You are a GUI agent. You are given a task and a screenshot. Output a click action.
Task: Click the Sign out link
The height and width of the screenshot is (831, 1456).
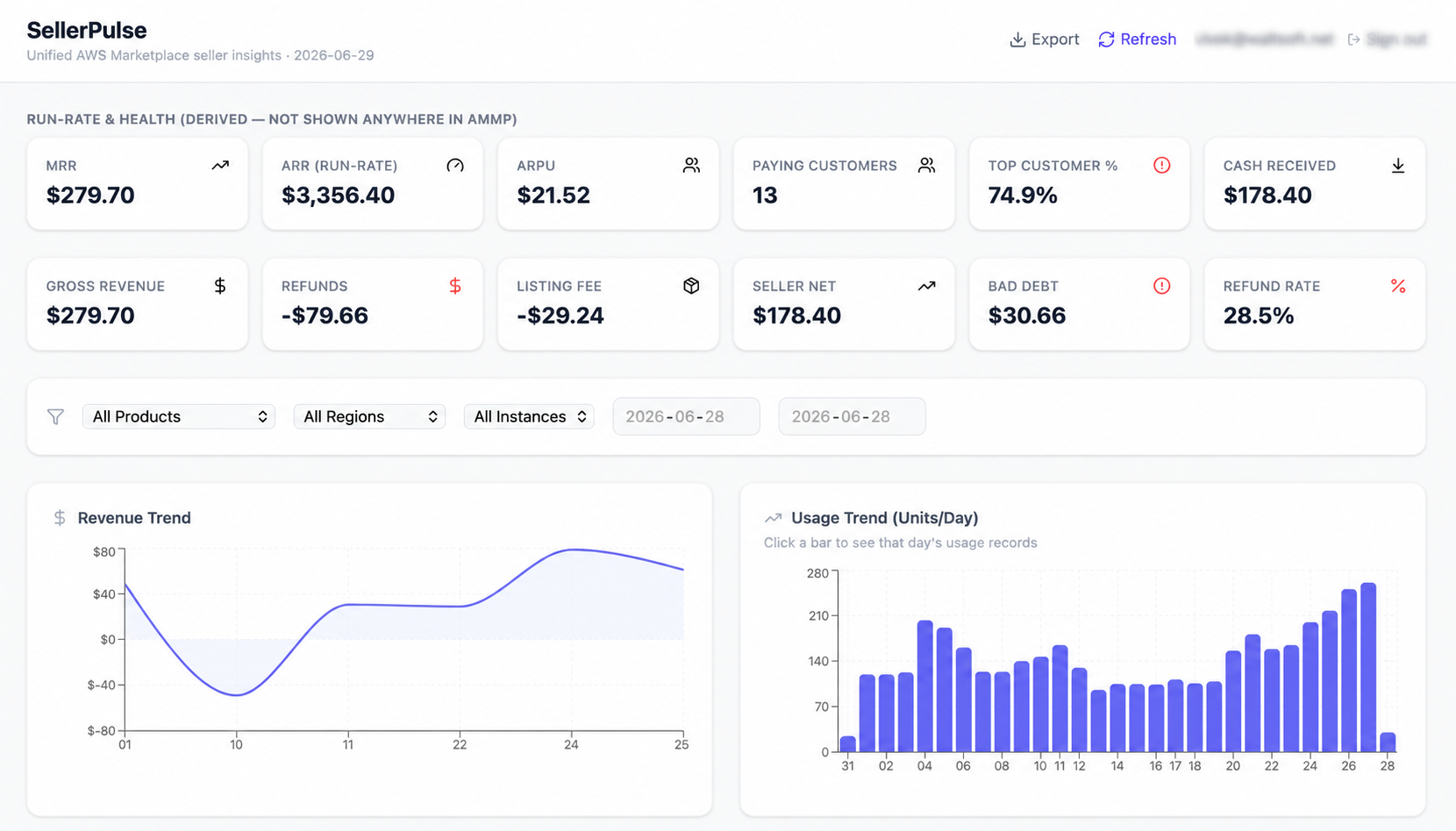(1387, 39)
